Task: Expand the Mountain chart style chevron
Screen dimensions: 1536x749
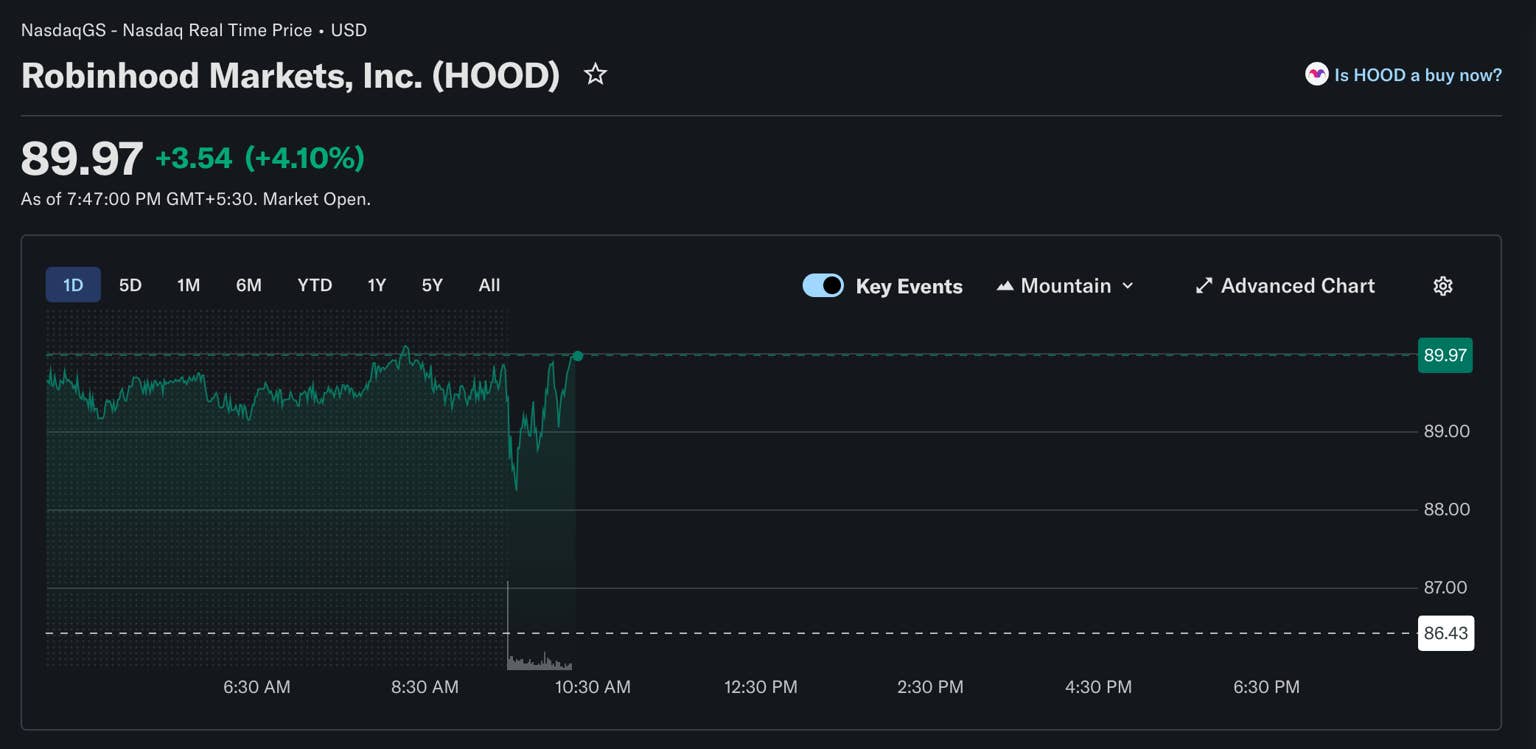Action: [x=1128, y=286]
